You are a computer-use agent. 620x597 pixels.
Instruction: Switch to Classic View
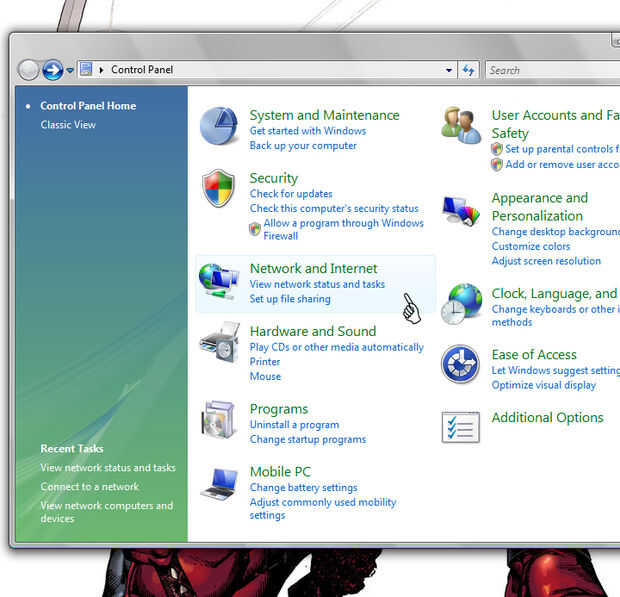click(x=68, y=125)
